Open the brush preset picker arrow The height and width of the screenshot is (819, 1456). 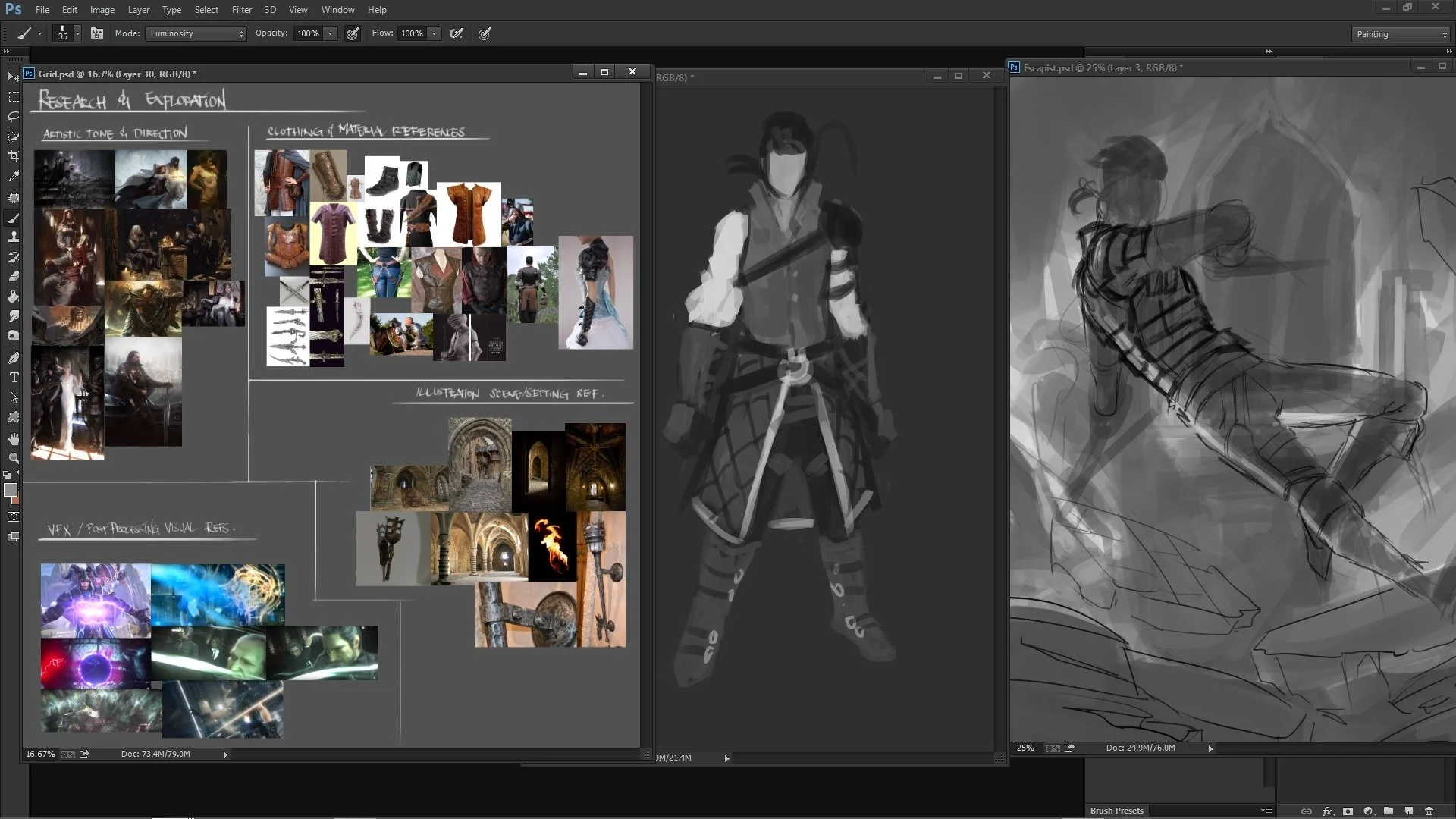click(x=77, y=33)
